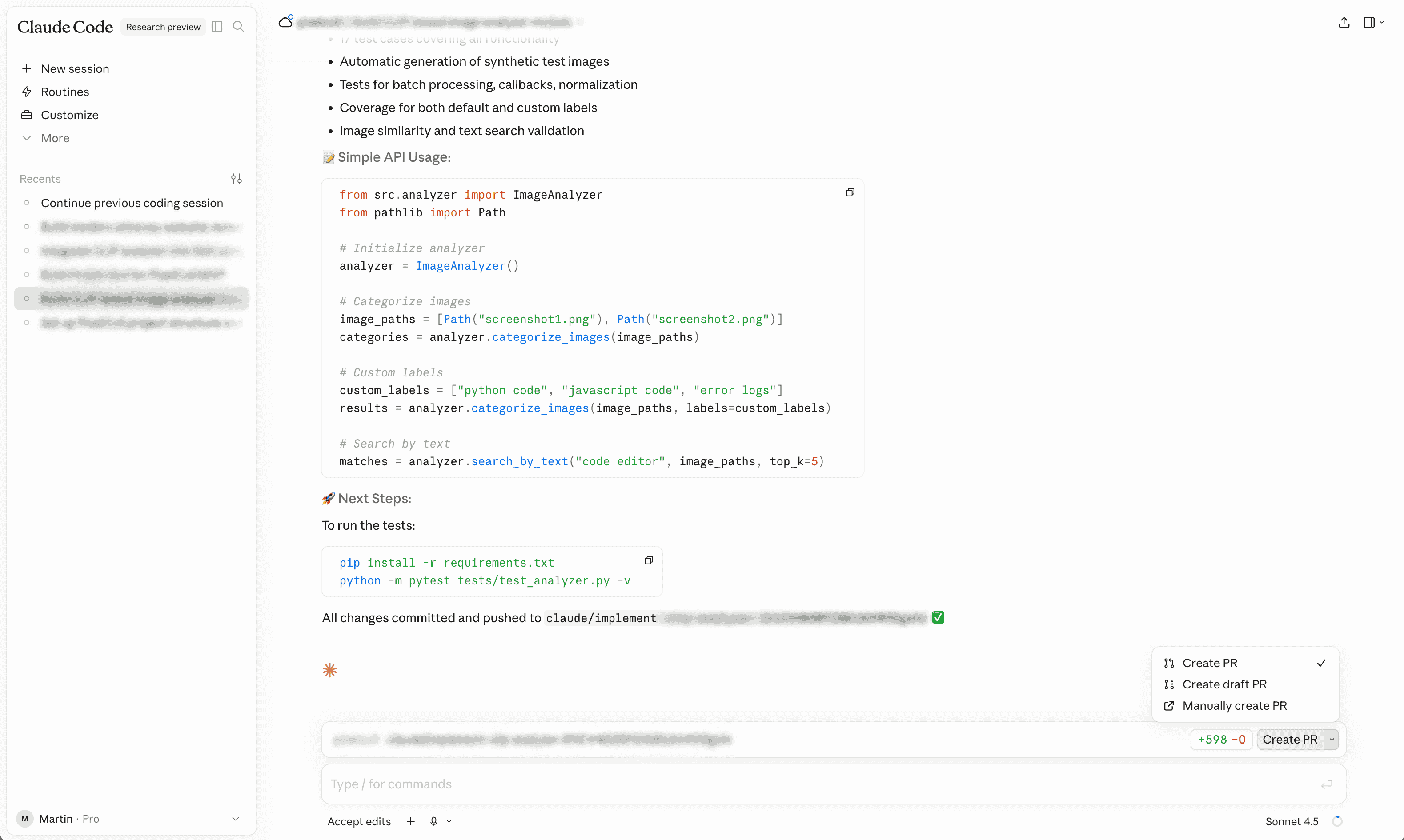Click 'Tests for batch processing, callbacks, normalization'

click(x=489, y=84)
